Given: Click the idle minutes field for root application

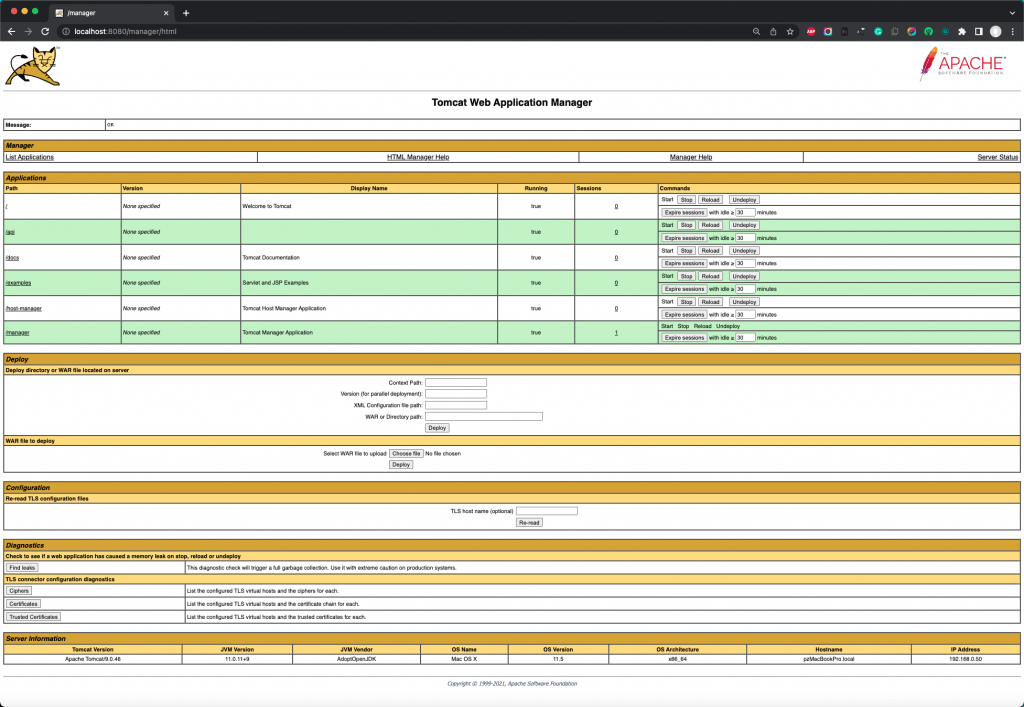Looking at the screenshot, I should click(745, 213).
